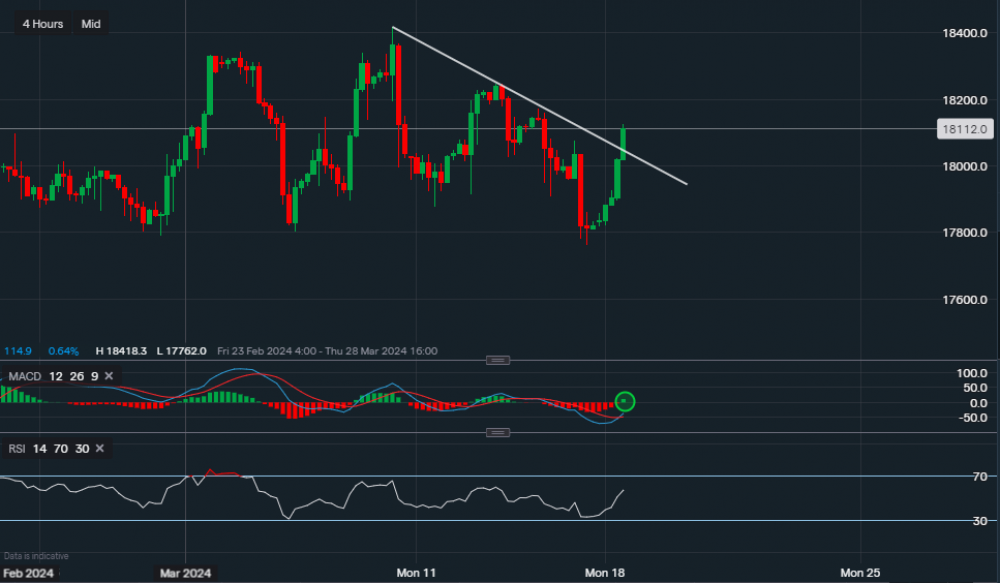The height and width of the screenshot is (583, 1000).
Task: Click the Mar 2024 date label
Action: (x=186, y=573)
